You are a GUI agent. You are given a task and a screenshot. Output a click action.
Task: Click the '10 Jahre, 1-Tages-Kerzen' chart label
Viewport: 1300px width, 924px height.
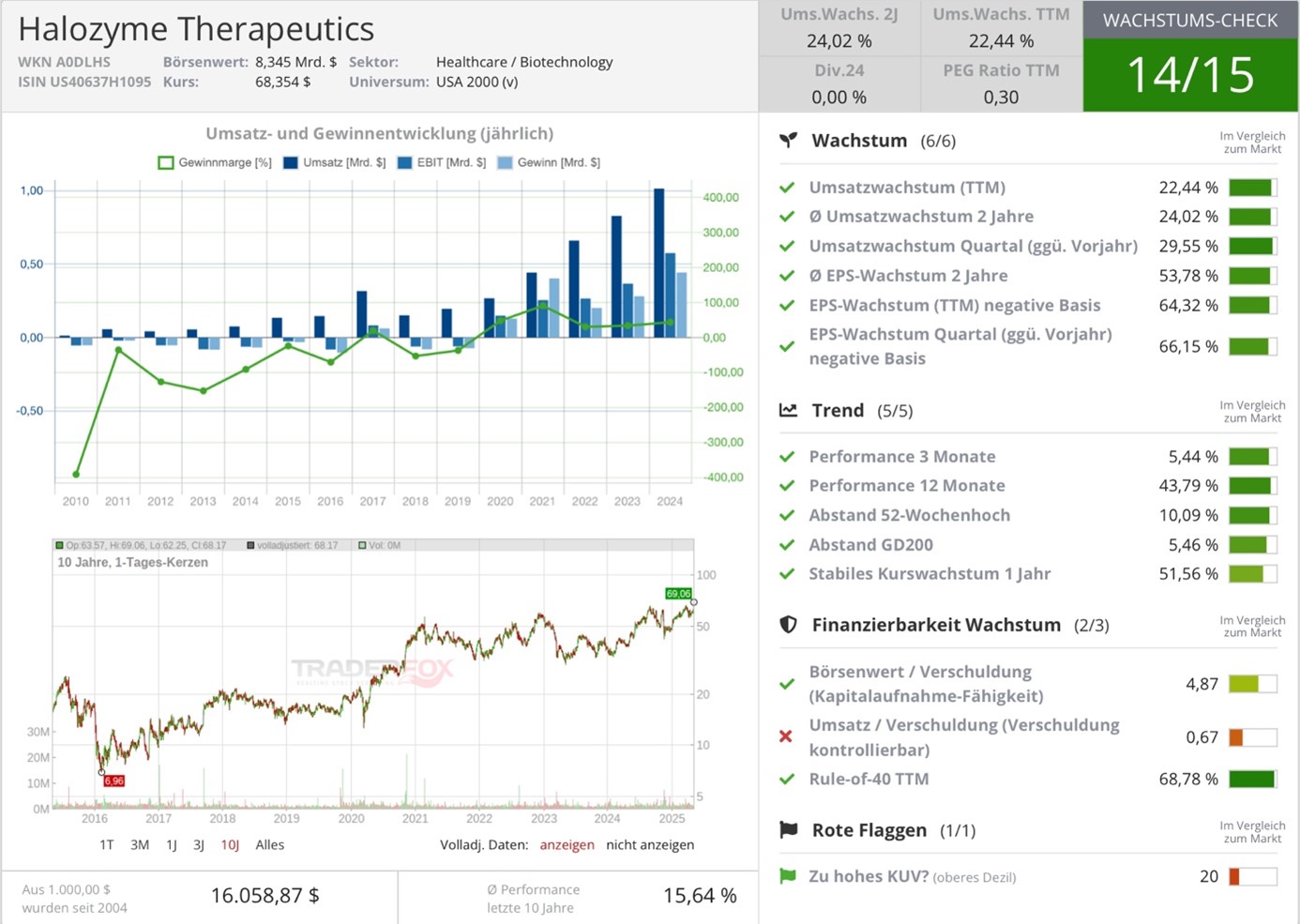133,562
